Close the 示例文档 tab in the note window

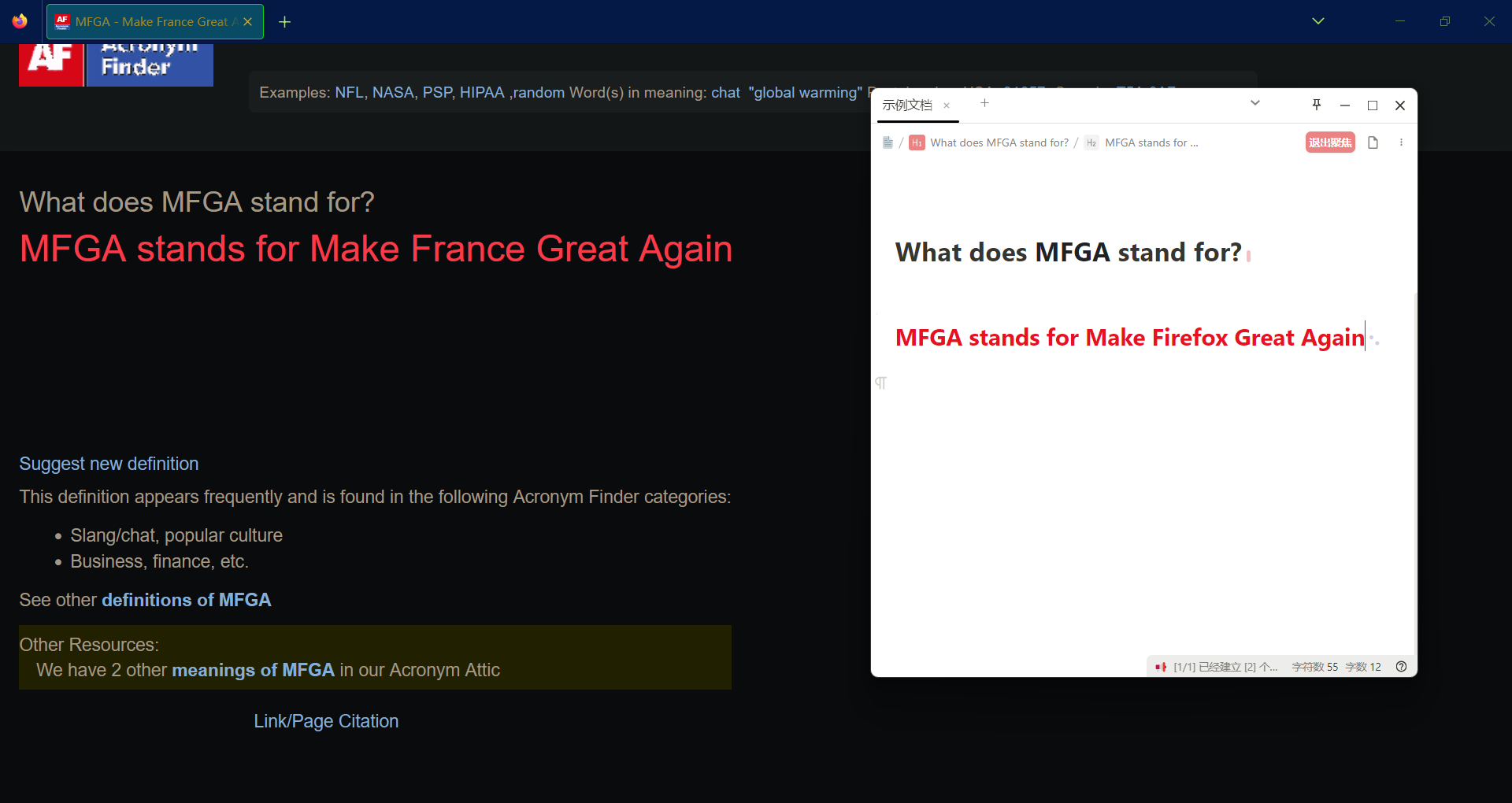click(x=947, y=105)
